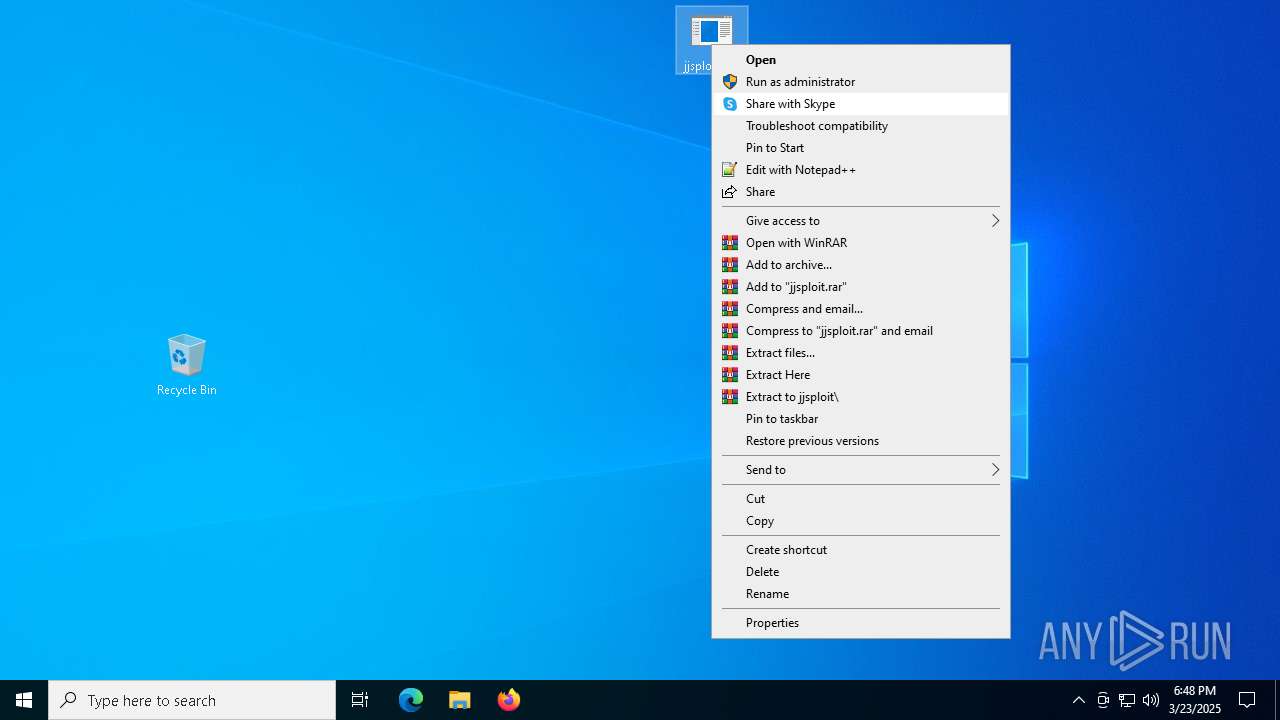The image size is (1280, 720).
Task: Choose Open with WinRAR
Action: tap(861, 243)
